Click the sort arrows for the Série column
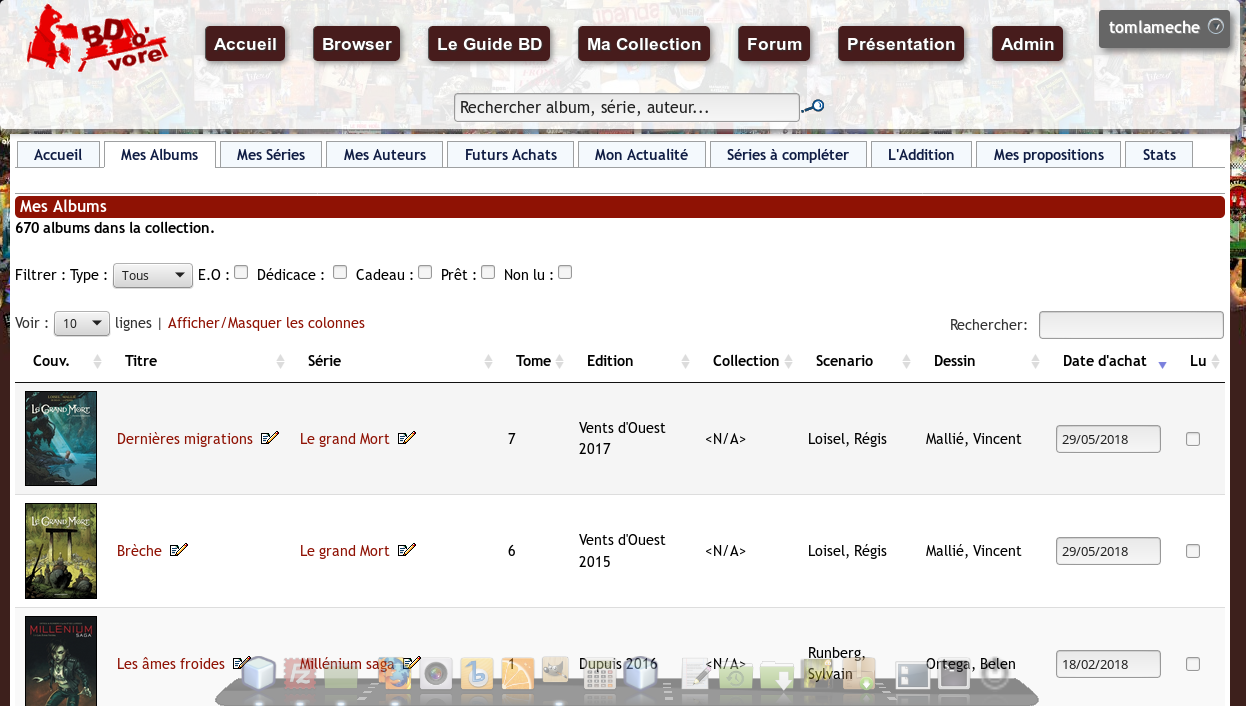 (489, 362)
